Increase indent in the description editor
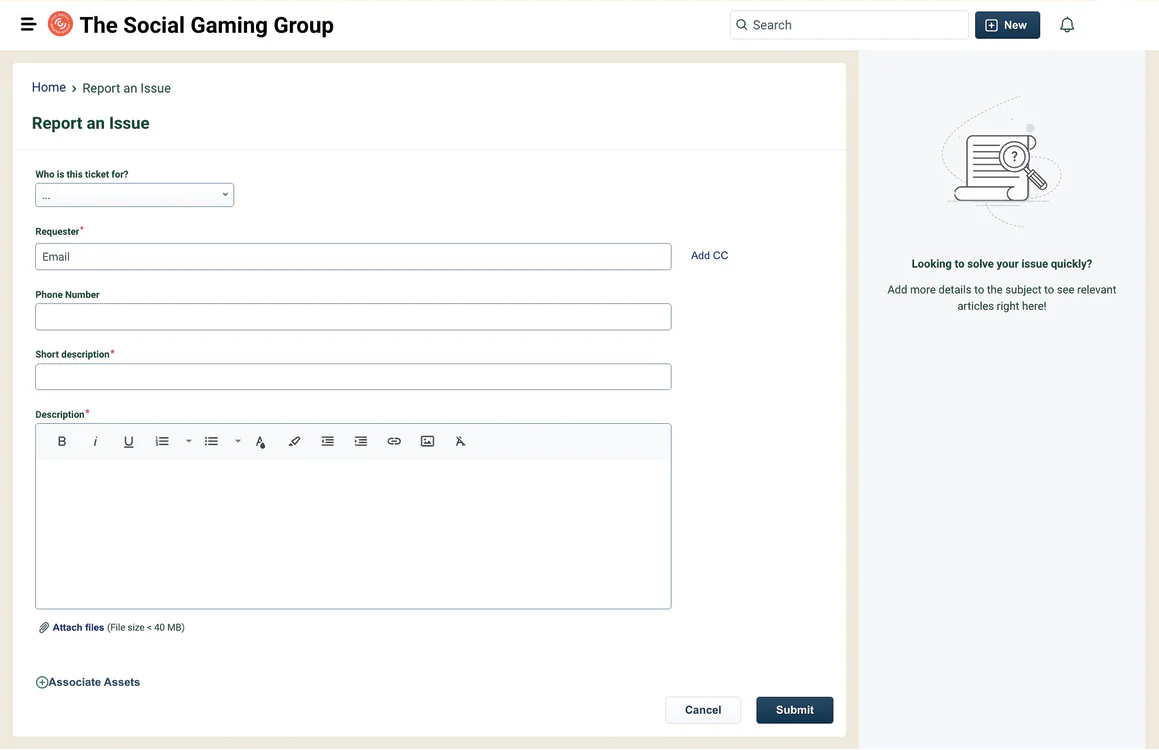 point(361,441)
